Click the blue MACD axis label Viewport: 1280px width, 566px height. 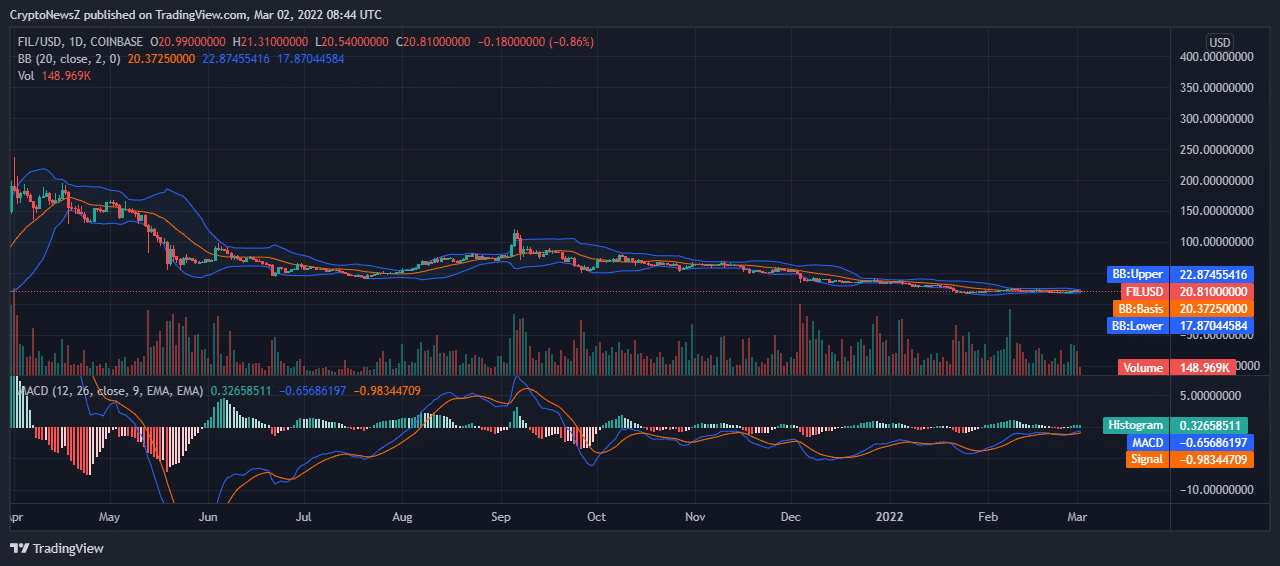[x=1147, y=442]
